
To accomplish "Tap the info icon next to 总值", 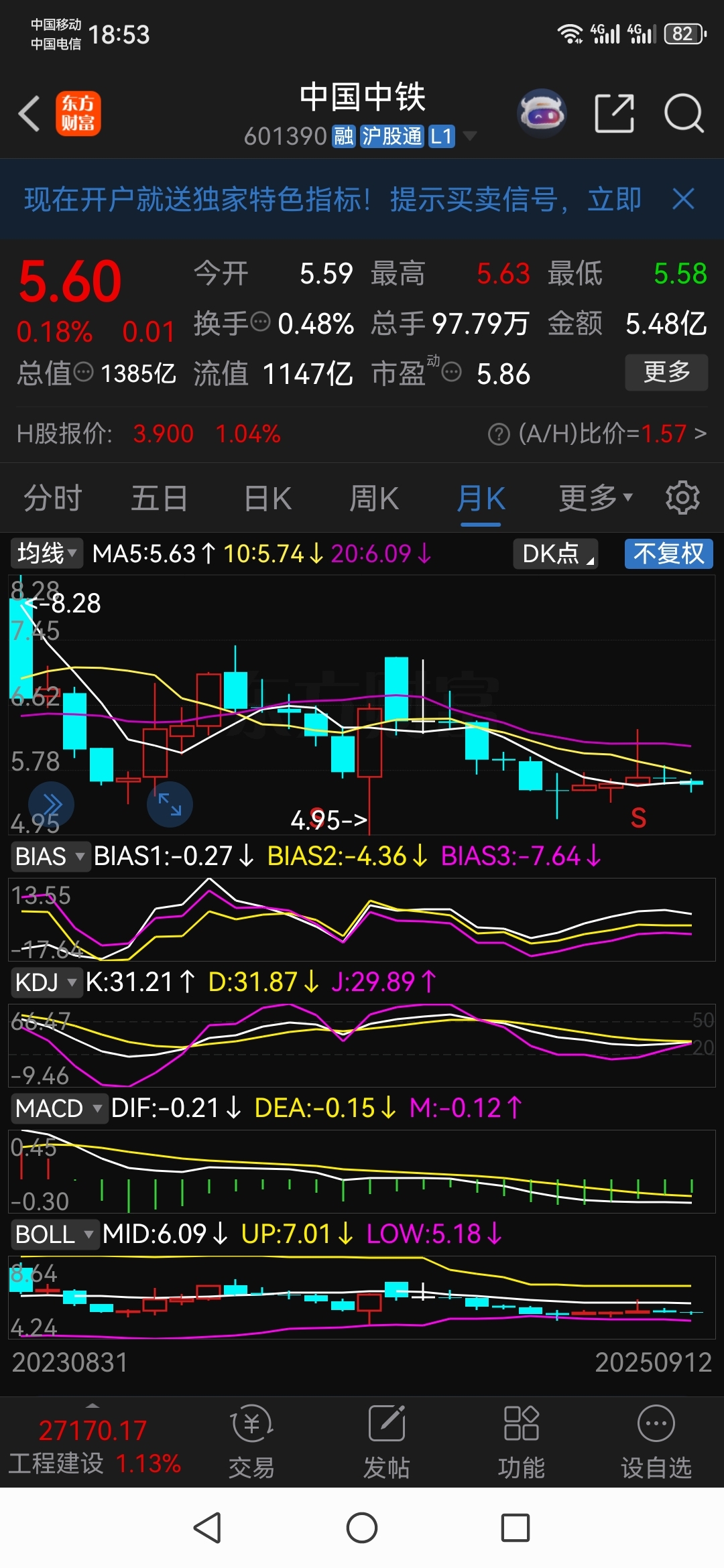I will click(83, 372).
